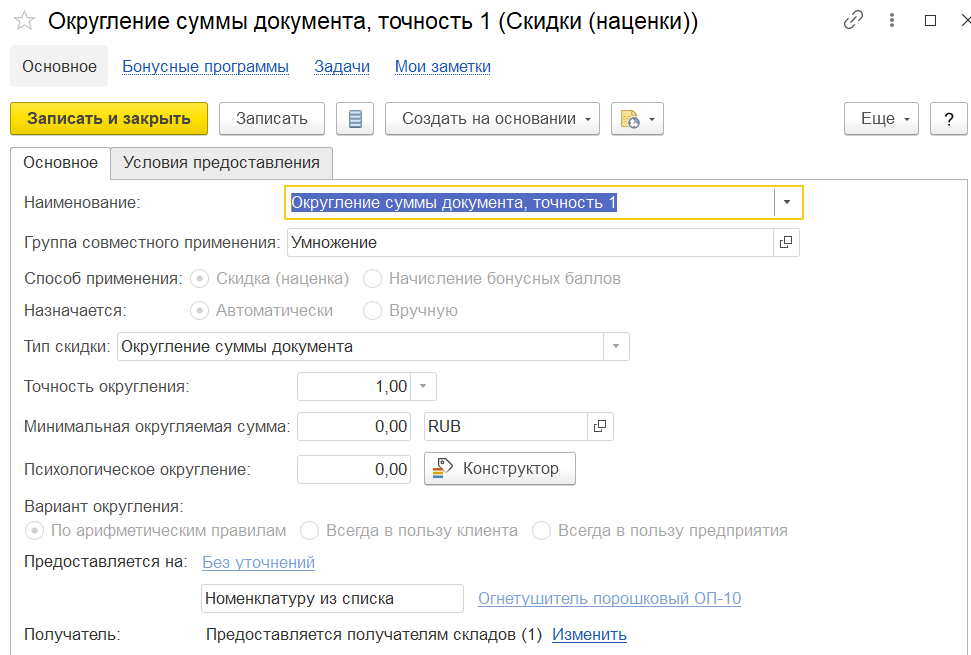Image resolution: width=971 pixels, height=655 pixels.
Task: Click the Записать и закрыть button
Action: point(109,118)
